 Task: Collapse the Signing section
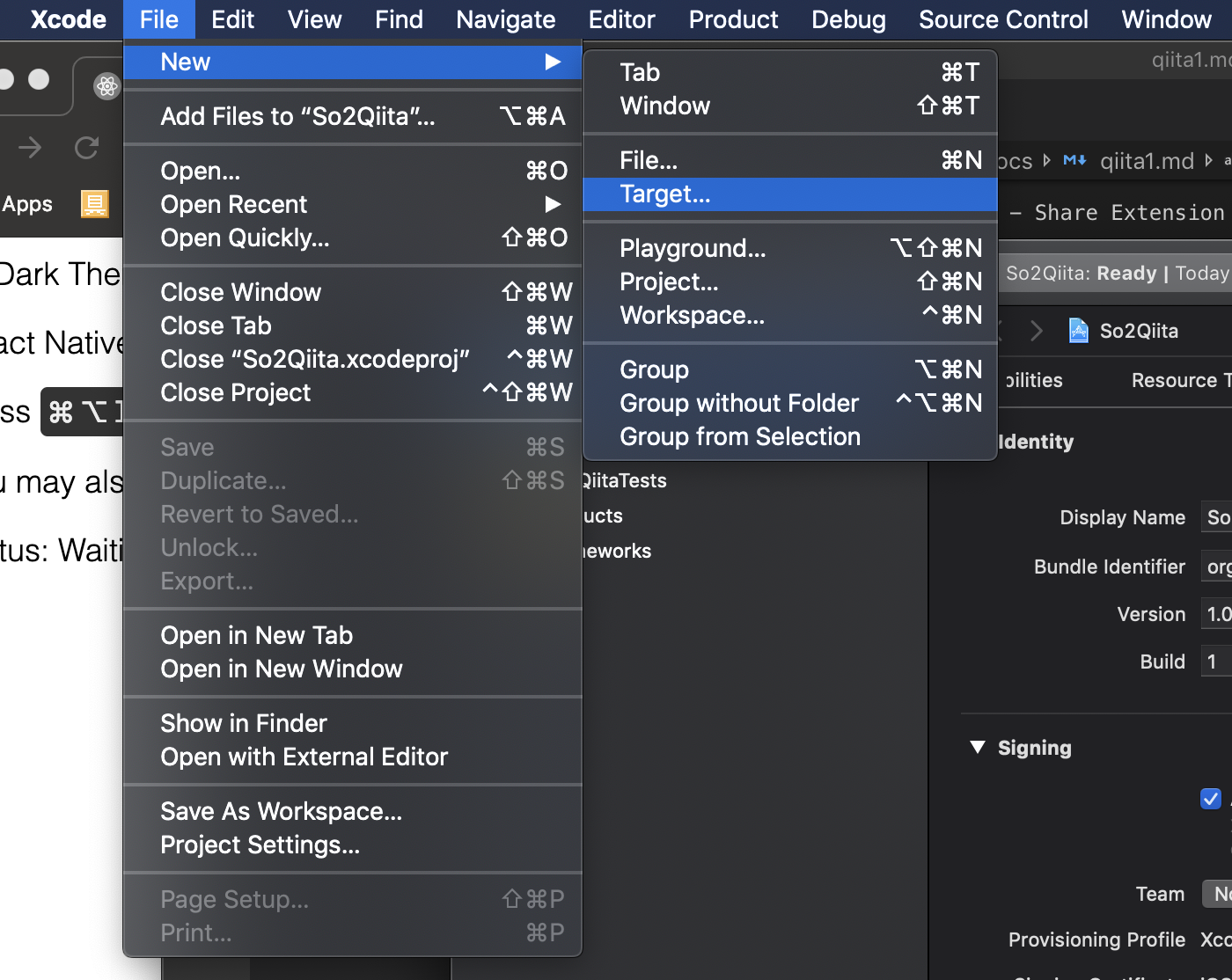point(977,747)
